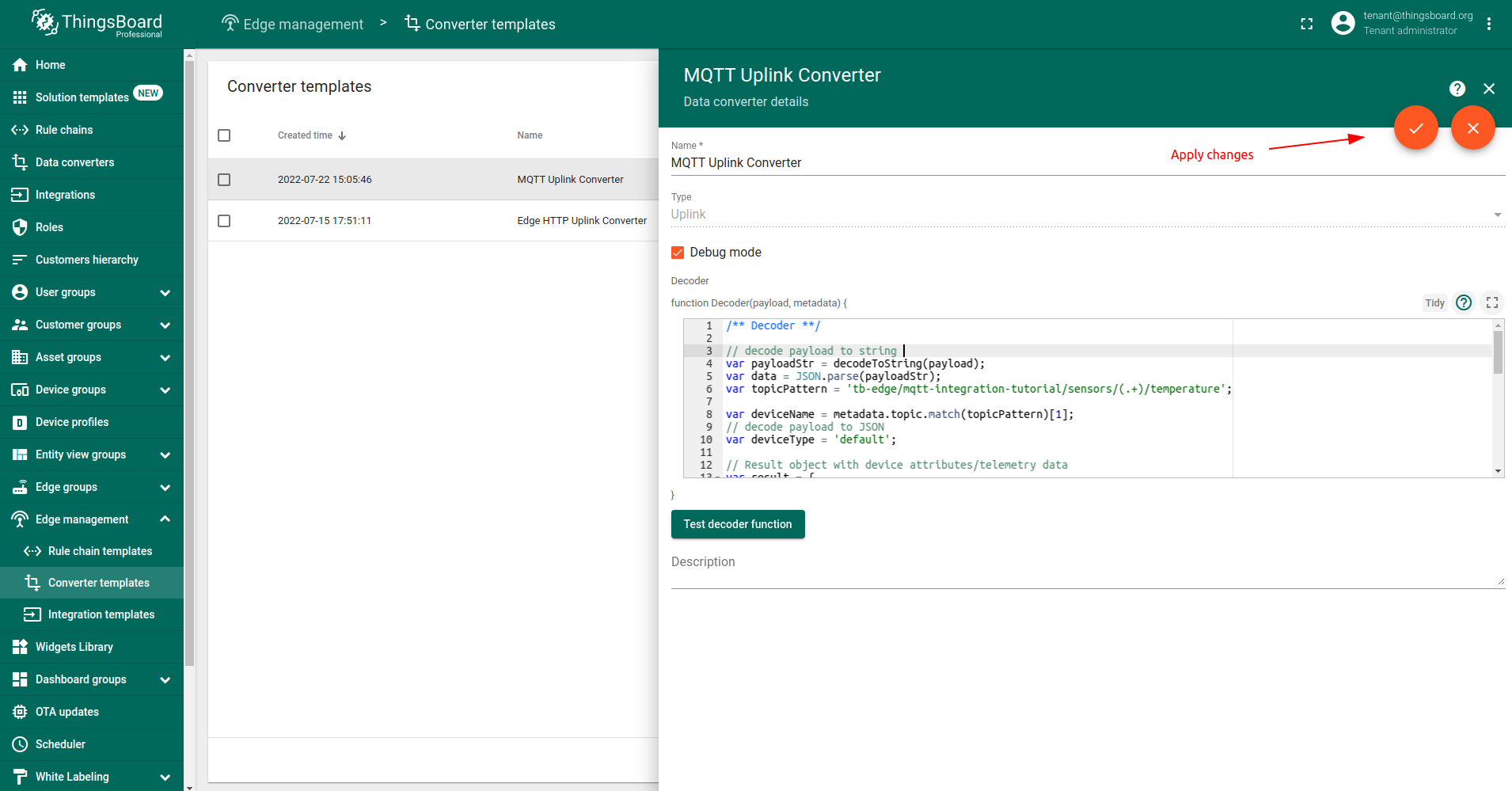This screenshot has height=791, width=1512.
Task: Tick the select-all checkbox in table header
Action: point(224,135)
